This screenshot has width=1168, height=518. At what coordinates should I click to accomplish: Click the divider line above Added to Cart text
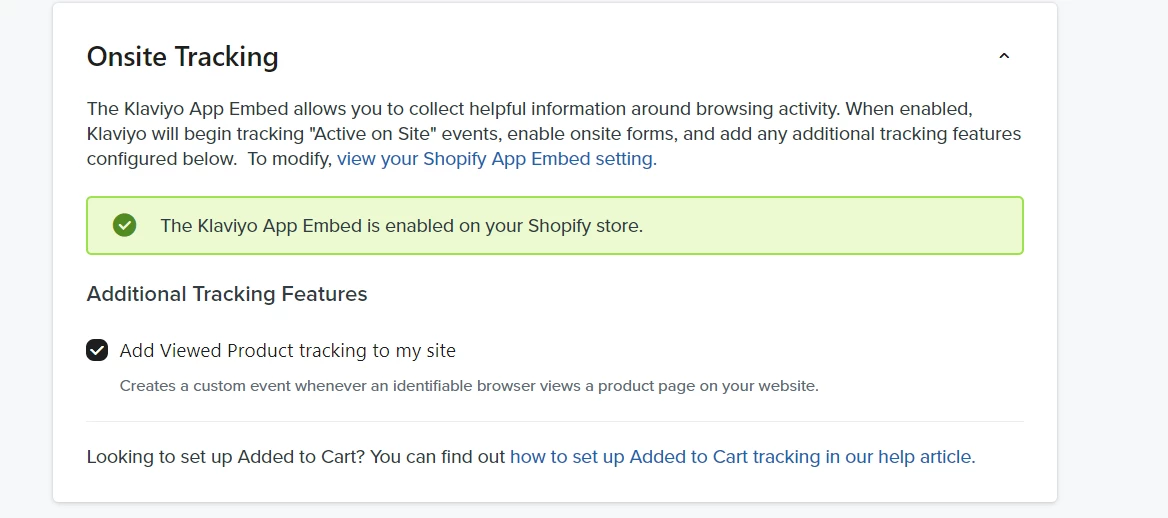[x=555, y=422]
